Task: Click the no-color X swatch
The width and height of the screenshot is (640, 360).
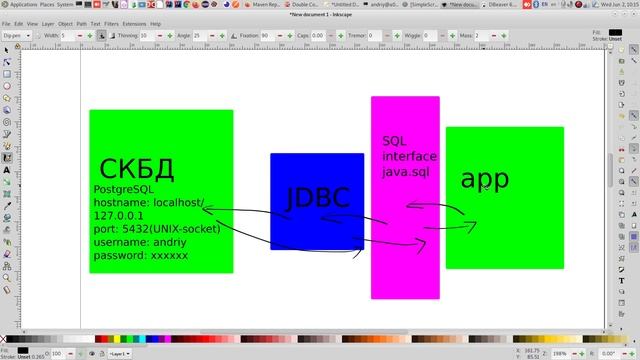Action: (x=3, y=339)
